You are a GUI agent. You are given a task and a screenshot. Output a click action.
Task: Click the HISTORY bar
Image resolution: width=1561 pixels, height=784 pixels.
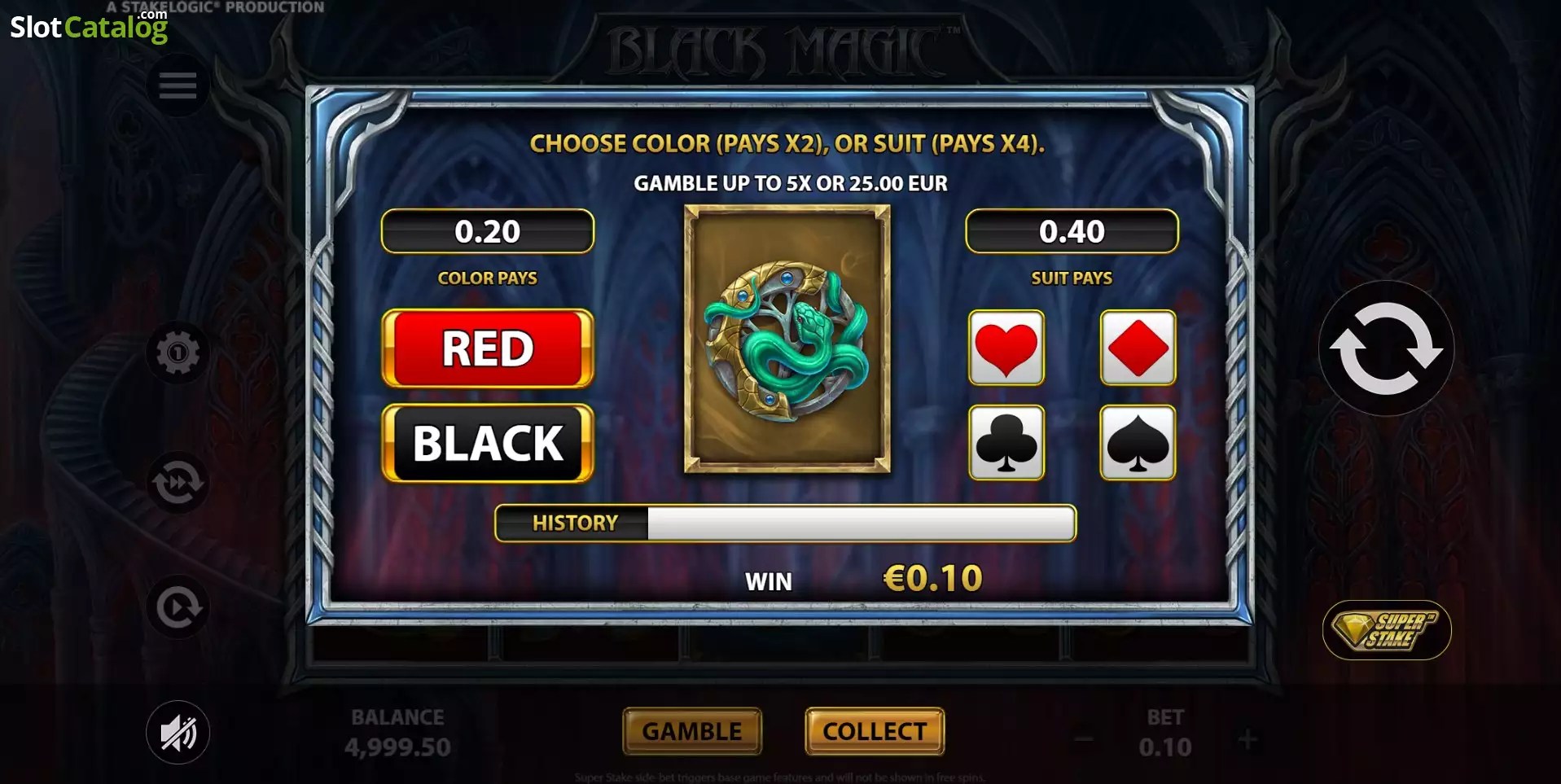(785, 523)
